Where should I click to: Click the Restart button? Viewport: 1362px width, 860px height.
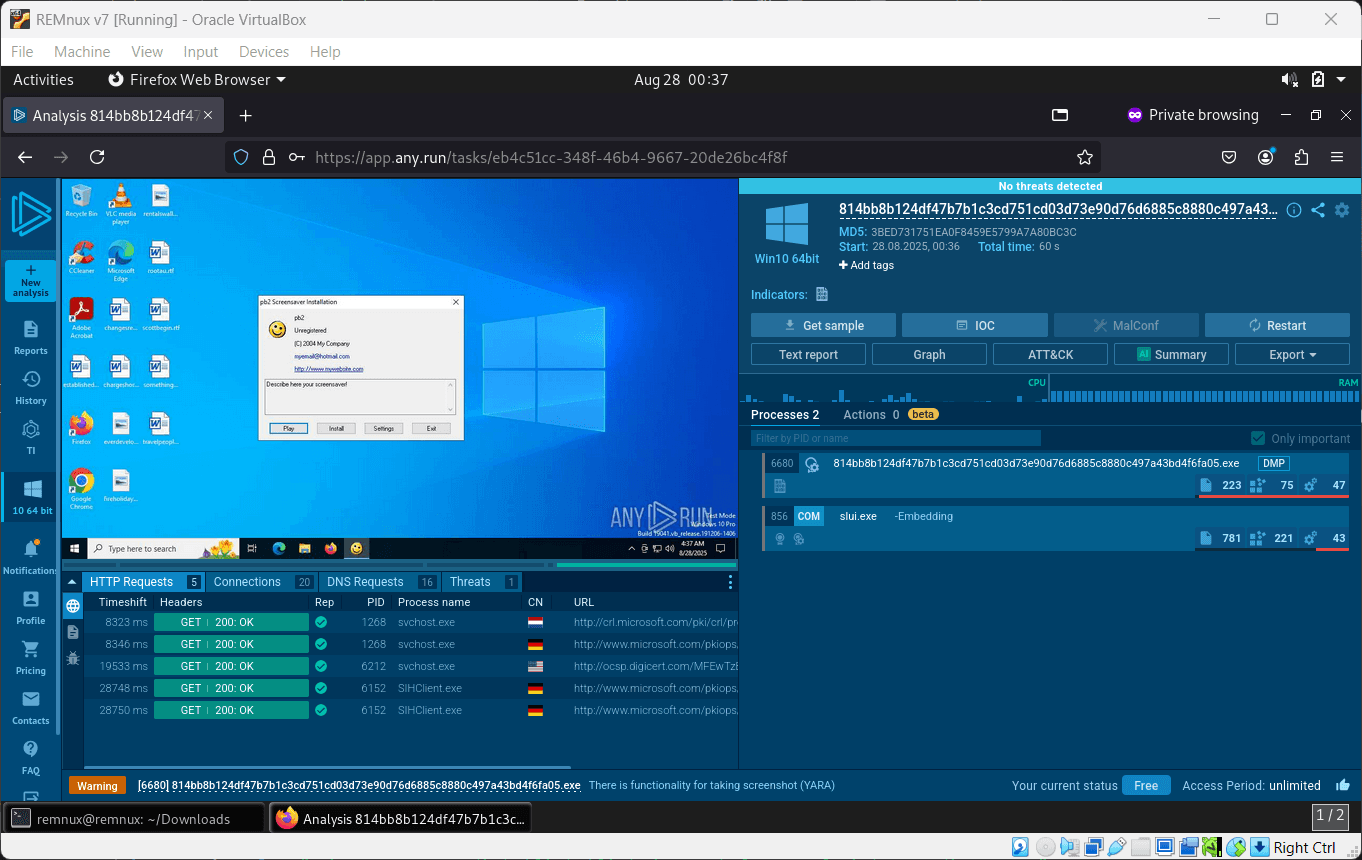(1277, 325)
